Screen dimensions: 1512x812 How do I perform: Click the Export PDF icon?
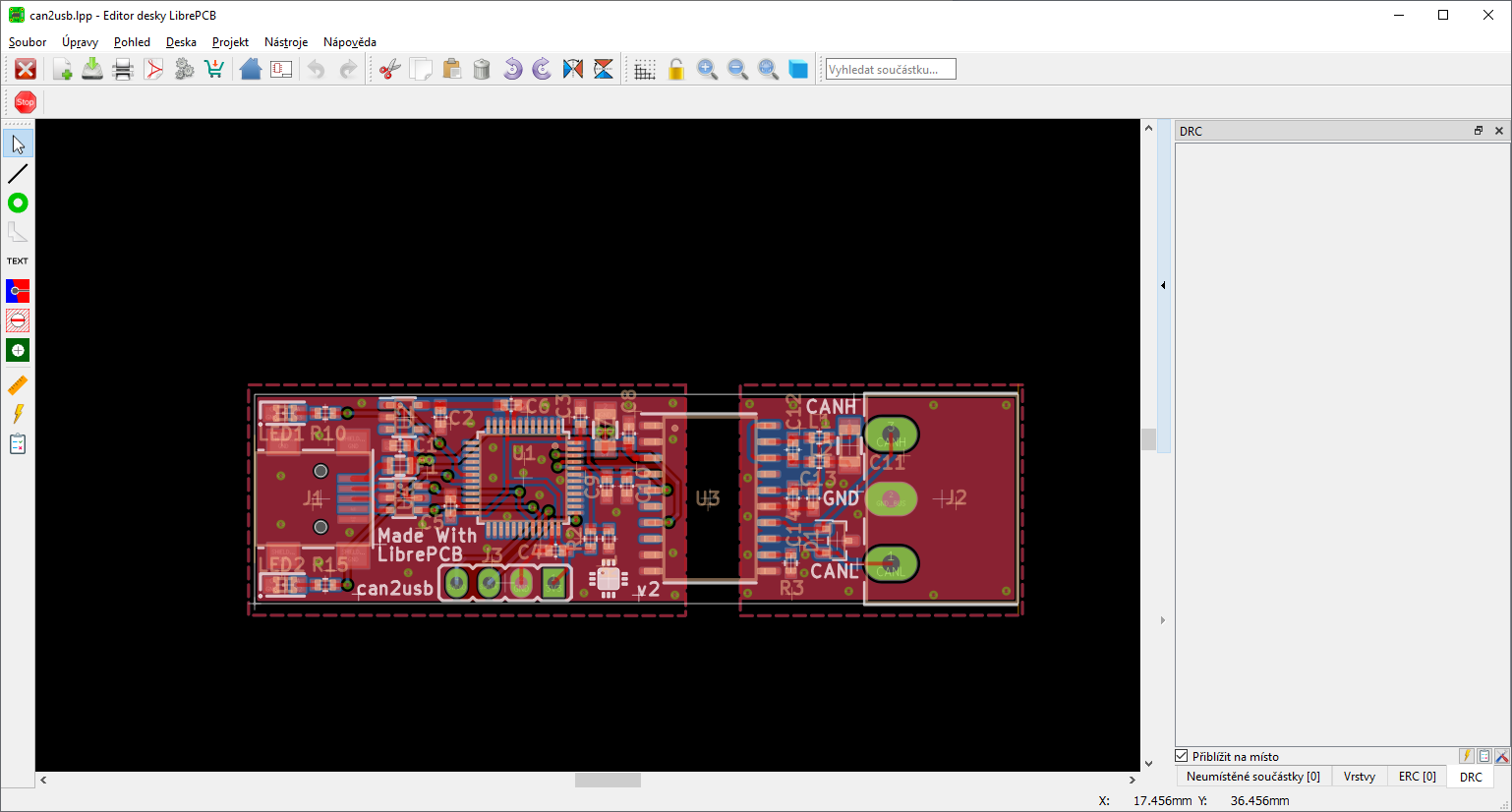point(153,69)
